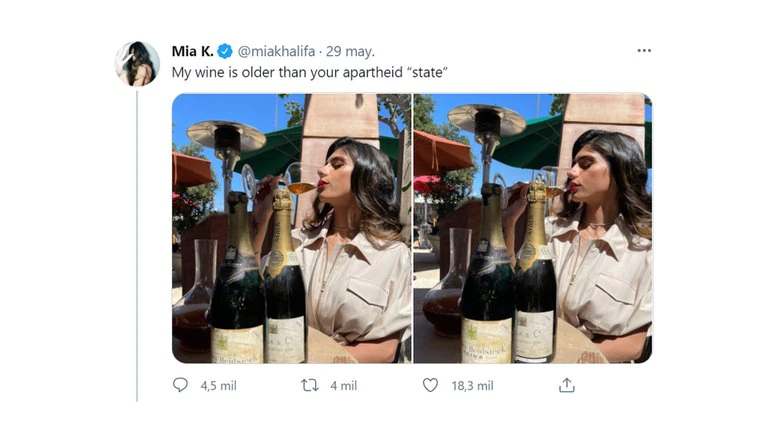Open Mia K.'s profile avatar
Viewport: 768px width, 432px height.
pyautogui.click(x=137, y=64)
